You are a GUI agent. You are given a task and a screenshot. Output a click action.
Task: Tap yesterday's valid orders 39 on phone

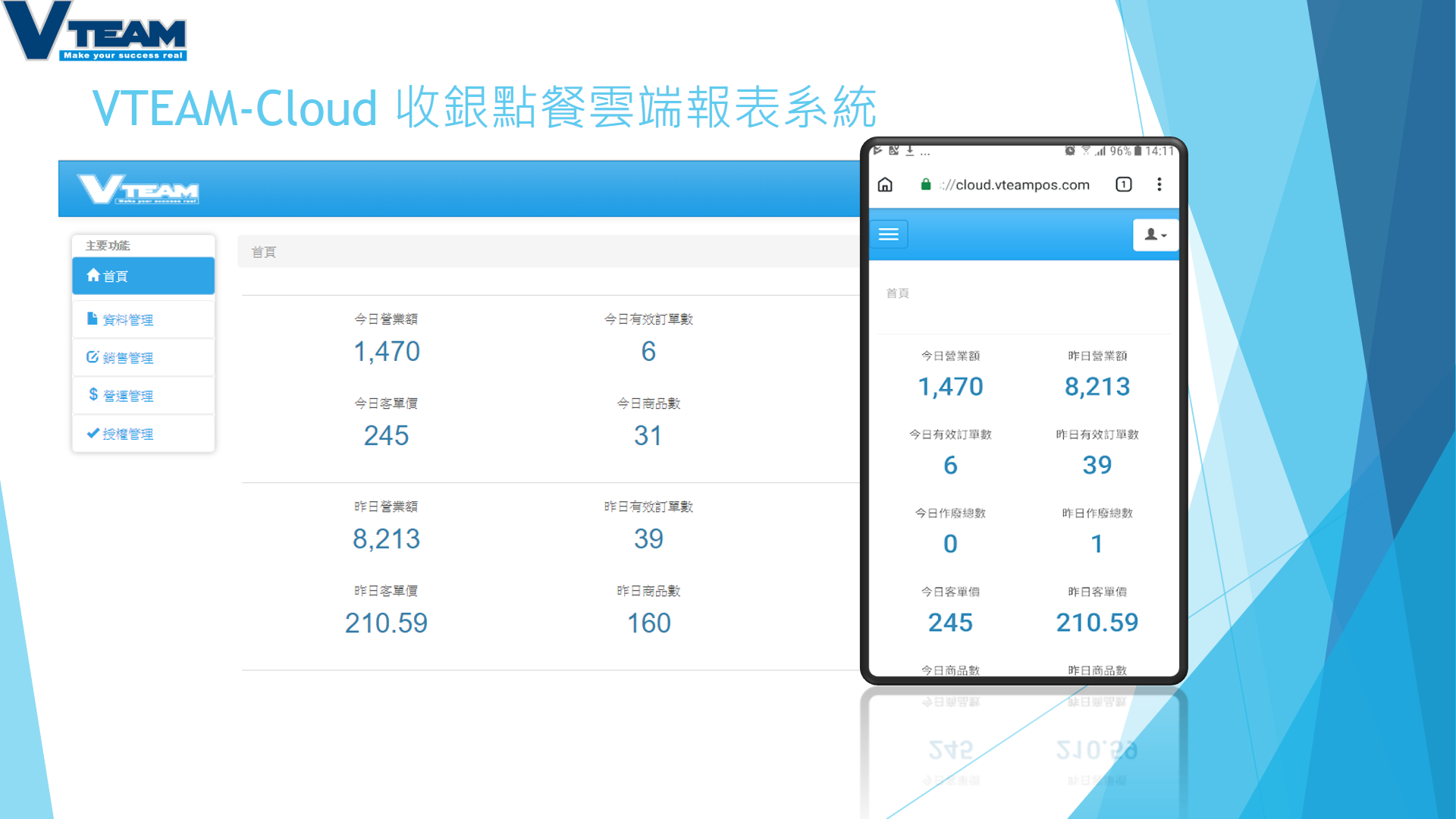[x=1097, y=465]
